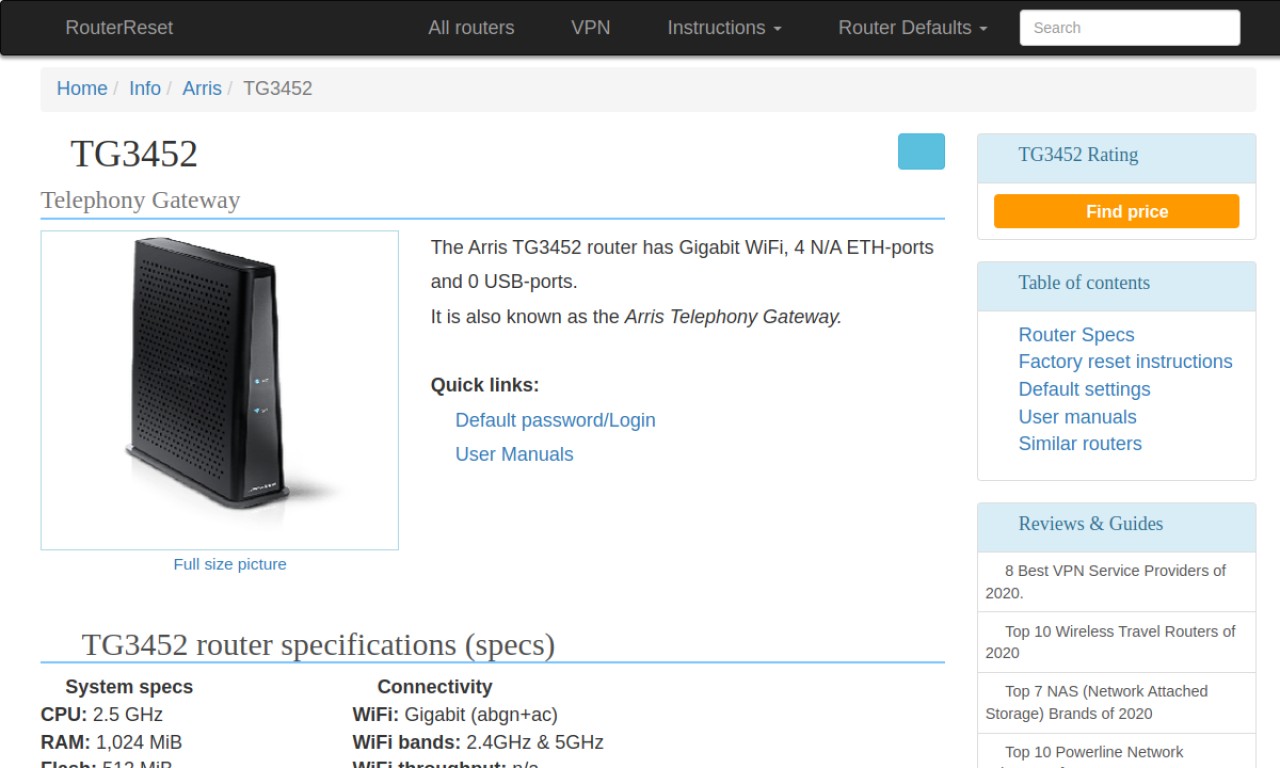Viewport: 1280px width, 768px height.
Task: Expand the Instructions dropdown menu
Action: (x=724, y=28)
